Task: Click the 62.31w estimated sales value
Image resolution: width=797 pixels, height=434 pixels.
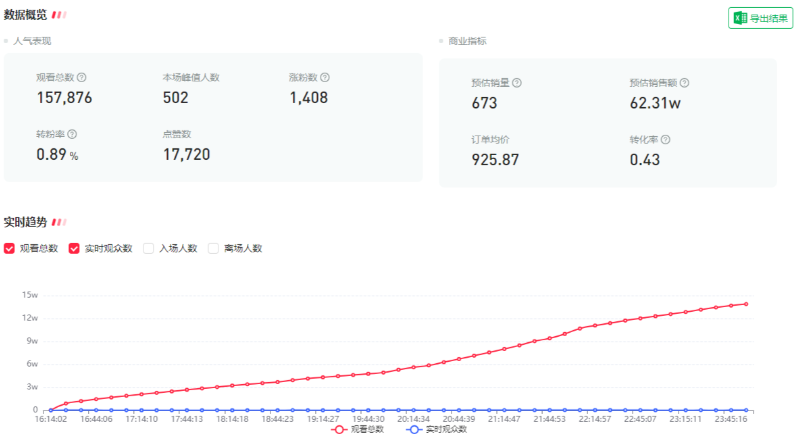Action: (x=655, y=103)
